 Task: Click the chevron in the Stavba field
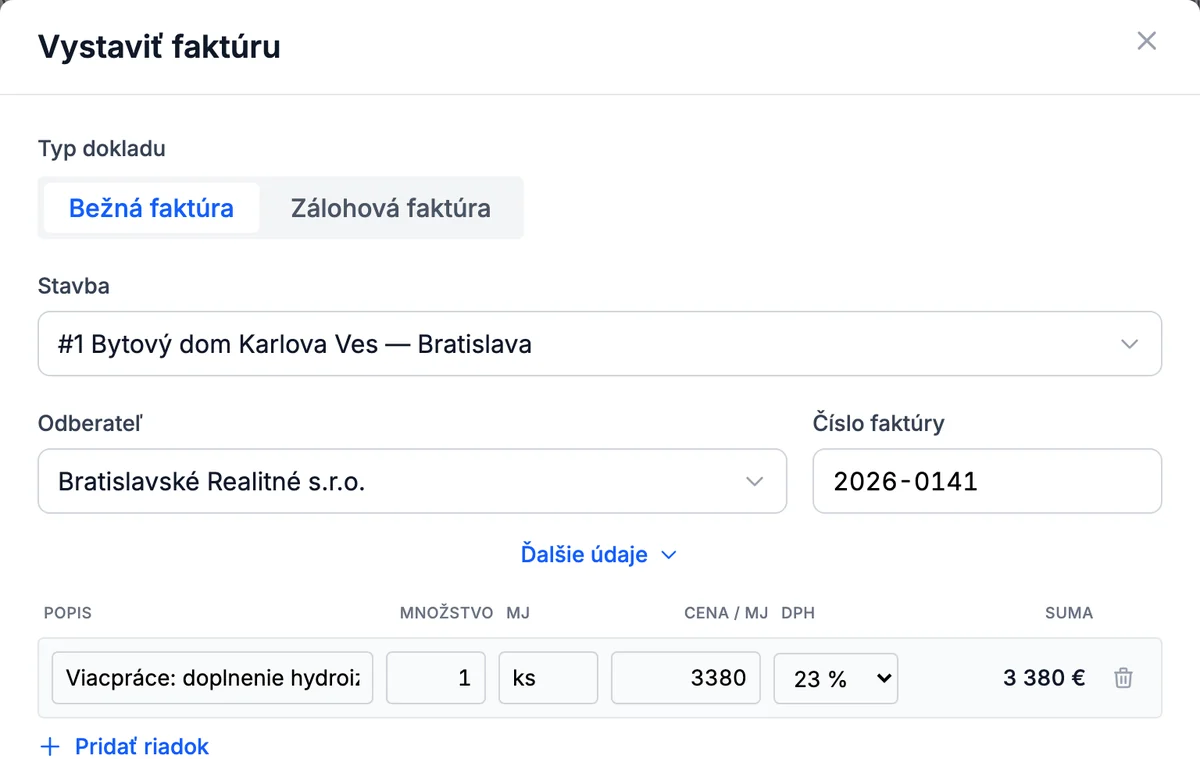pyautogui.click(x=1129, y=344)
